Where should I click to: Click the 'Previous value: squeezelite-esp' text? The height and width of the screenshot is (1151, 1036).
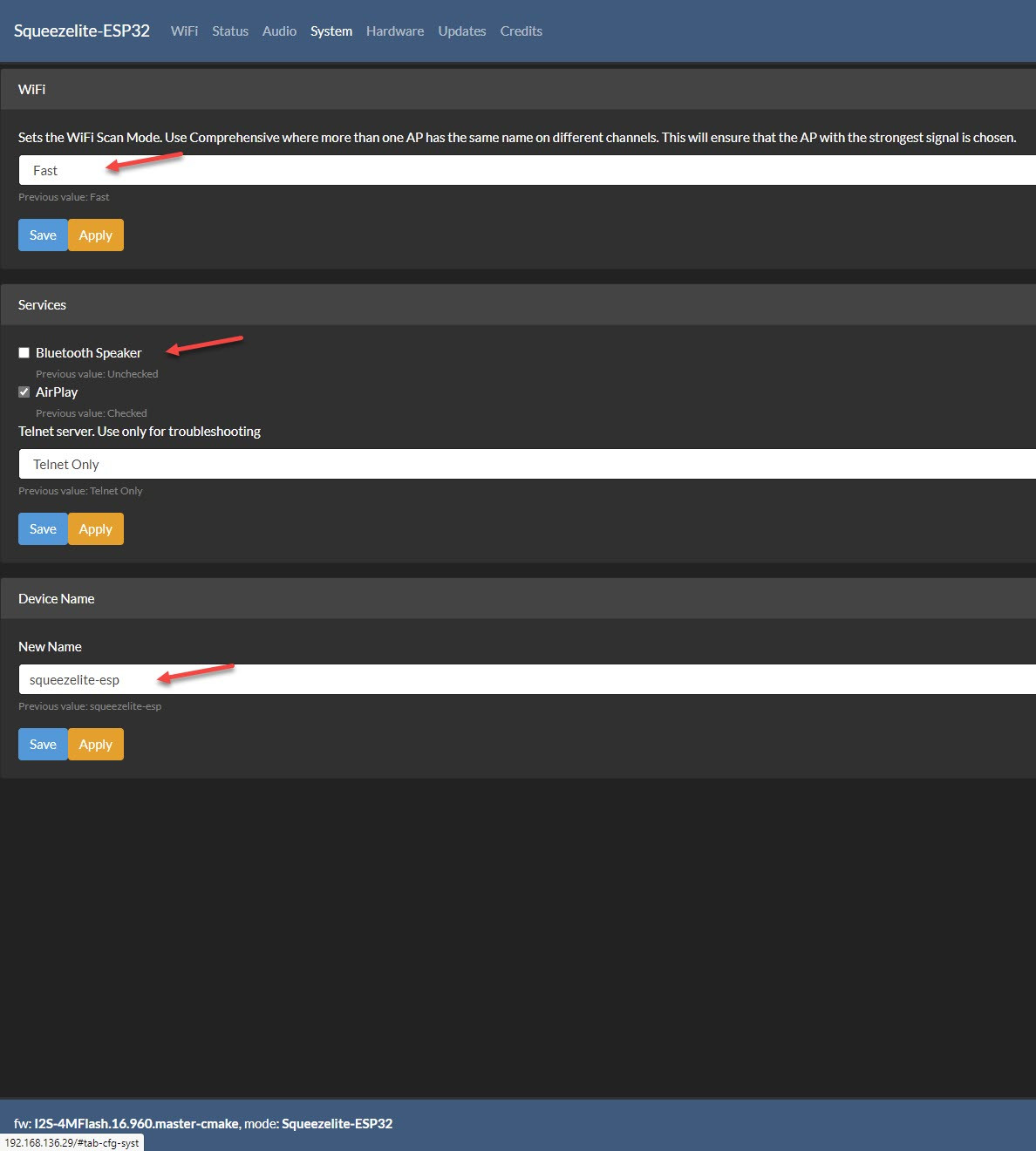[90, 706]
